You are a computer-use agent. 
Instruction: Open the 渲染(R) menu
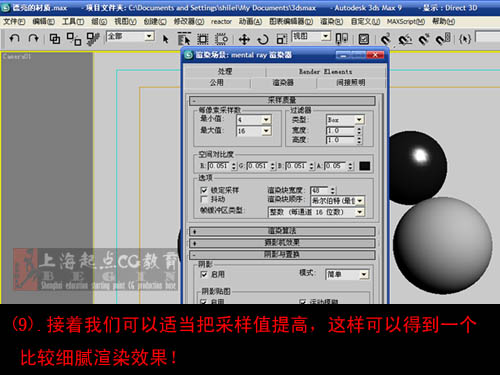tap(331, 21)
